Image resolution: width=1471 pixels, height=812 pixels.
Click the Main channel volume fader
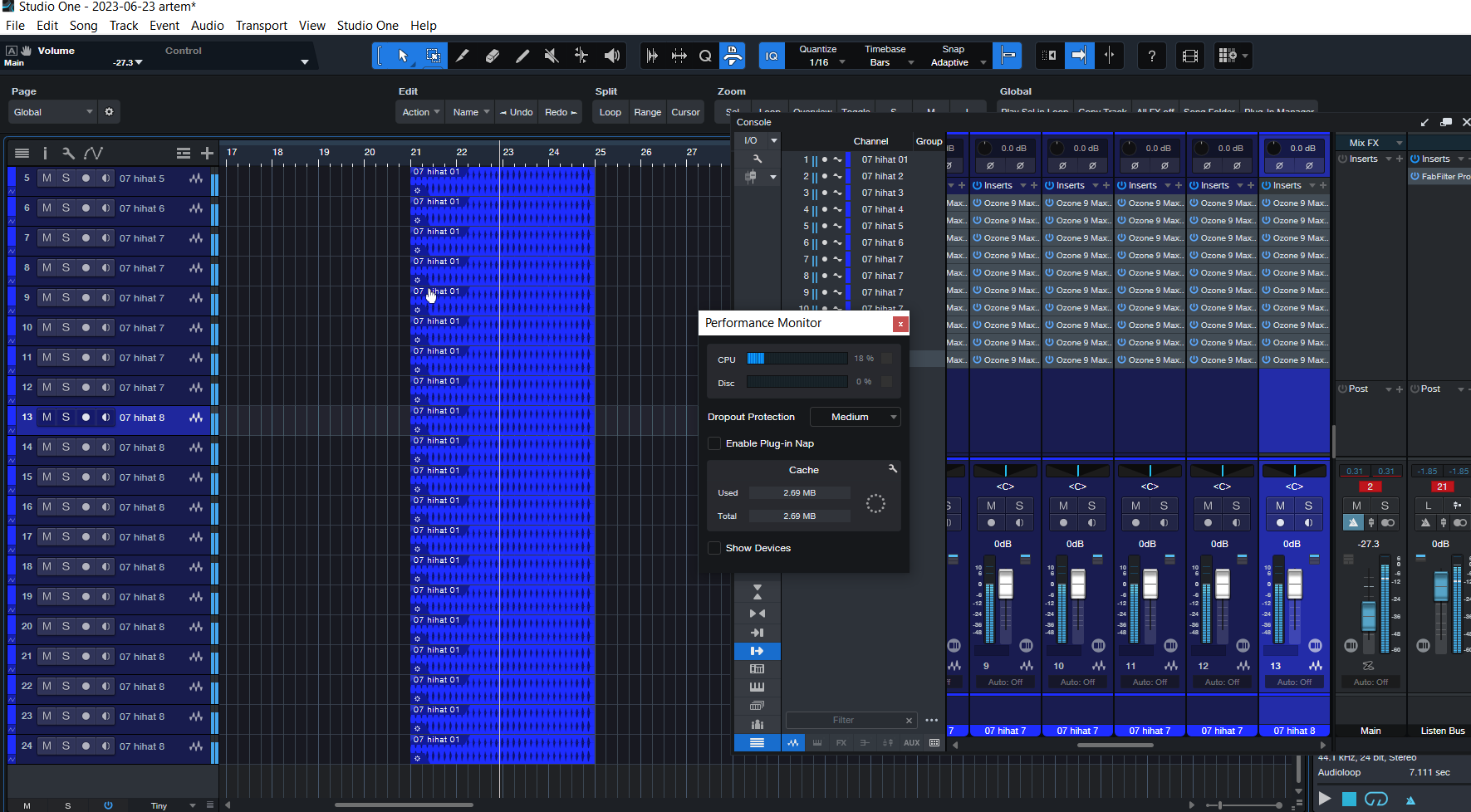point(1368,615)
